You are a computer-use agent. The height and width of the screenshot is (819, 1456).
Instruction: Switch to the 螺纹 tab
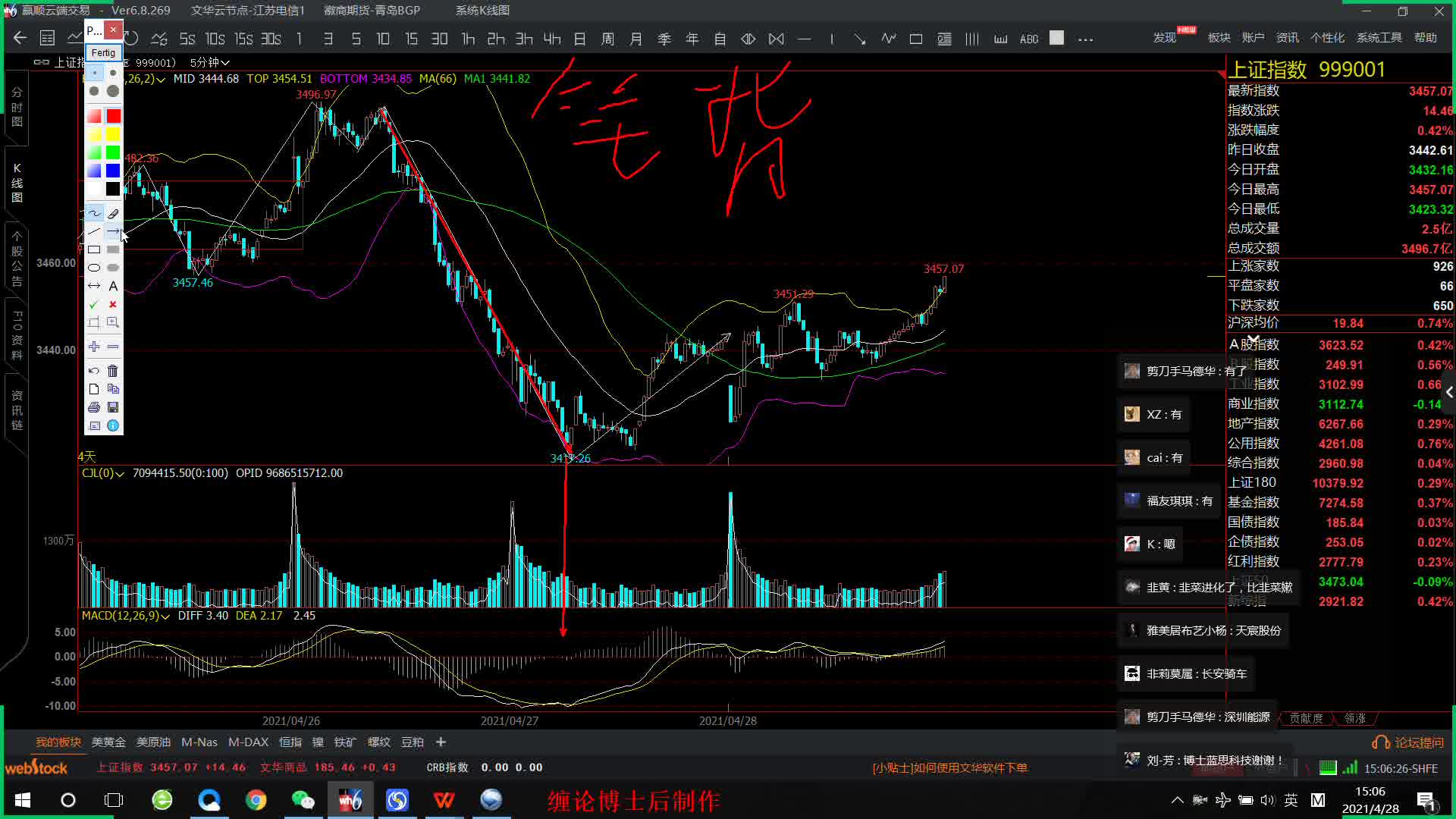point(379,742)
